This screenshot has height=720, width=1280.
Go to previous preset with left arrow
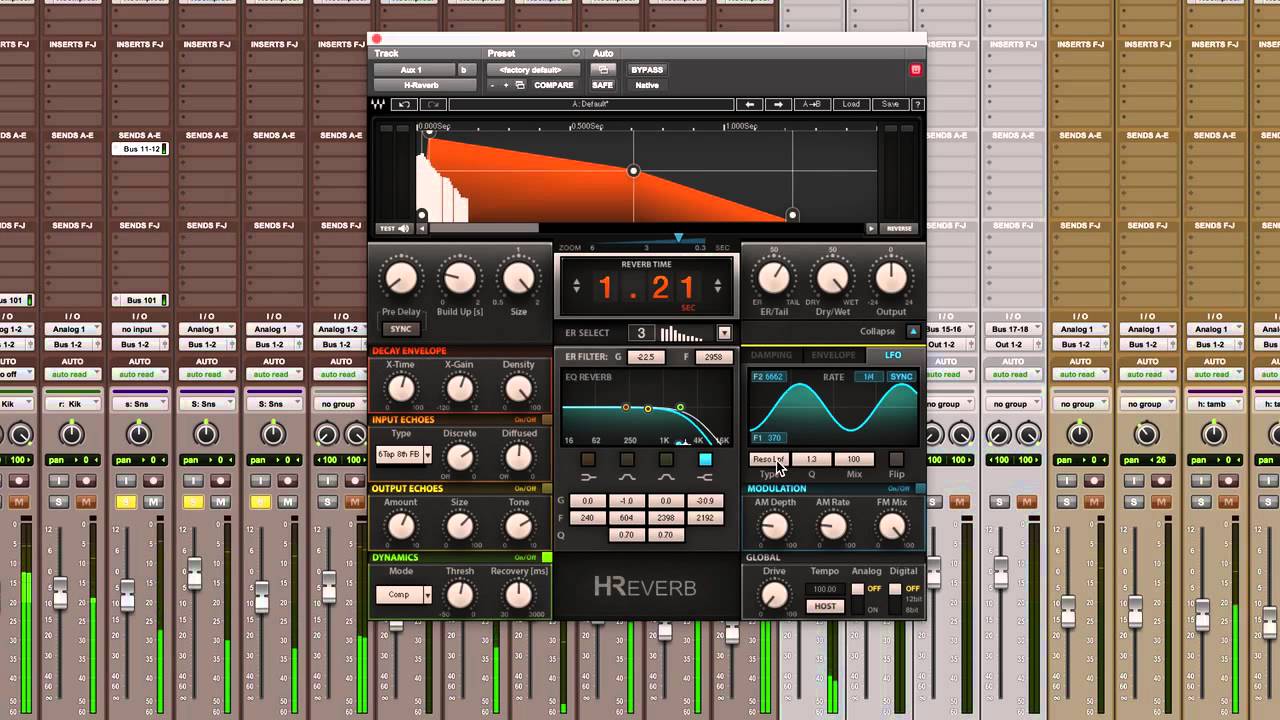coord(749,104)
